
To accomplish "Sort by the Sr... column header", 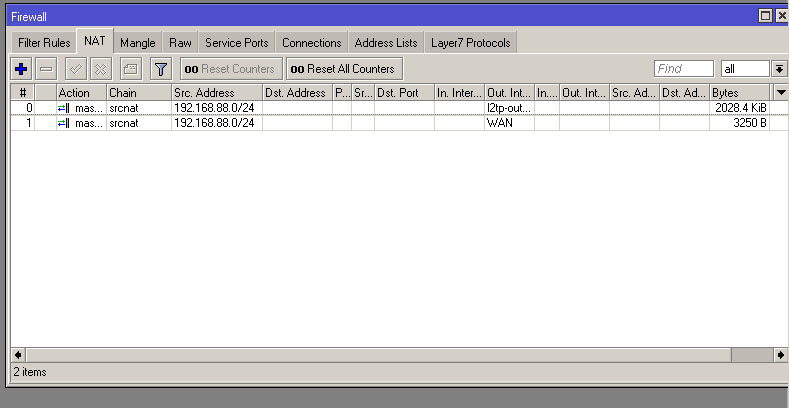I will (363, 93).
